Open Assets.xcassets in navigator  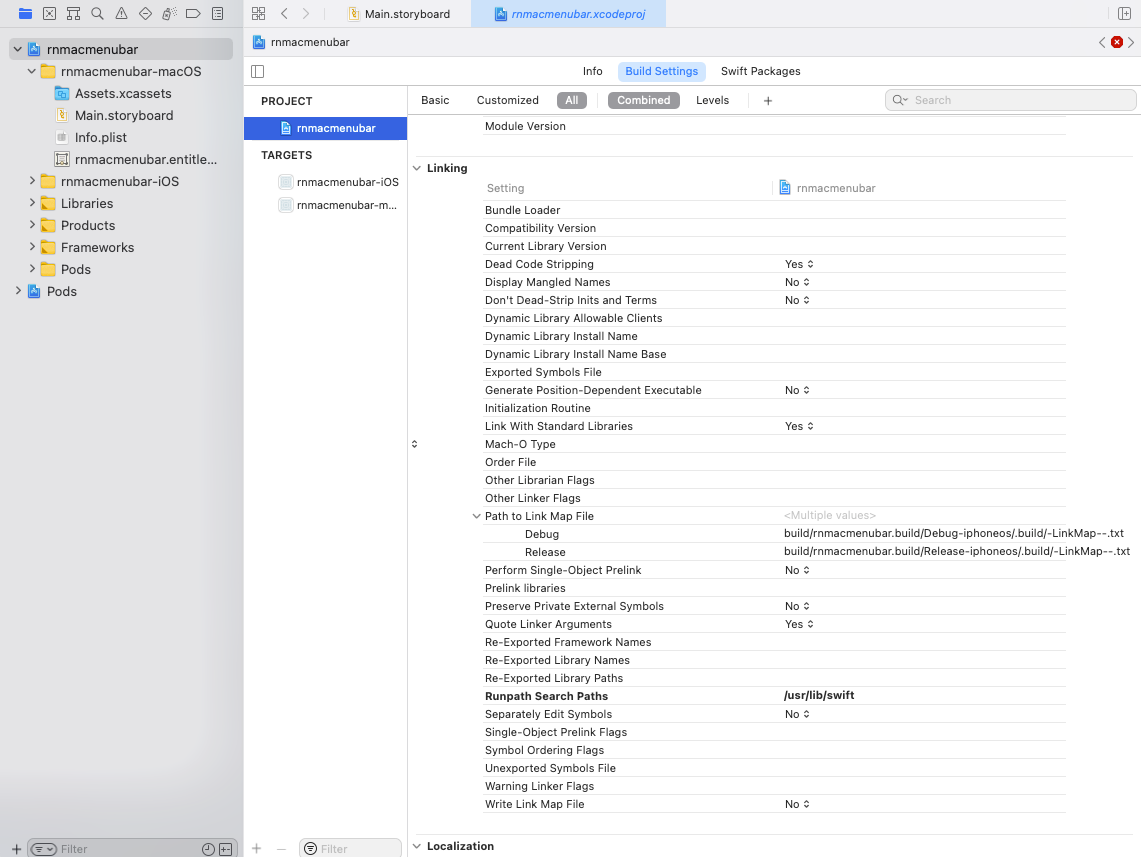(114, 93)
